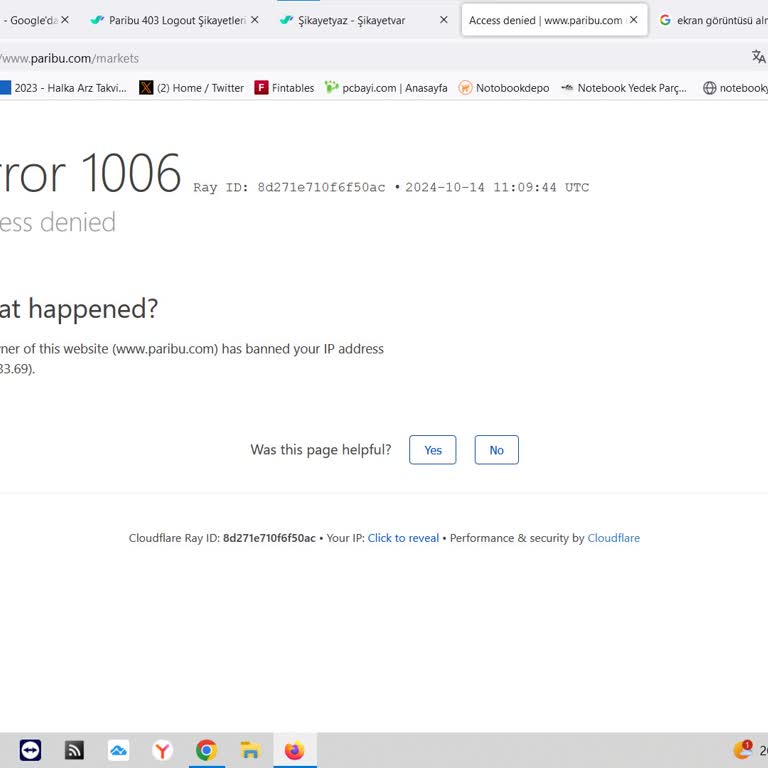Click the Notebook Yedek Parça favicon
This screenshot has width=768, height=768.
coord(567,88)
